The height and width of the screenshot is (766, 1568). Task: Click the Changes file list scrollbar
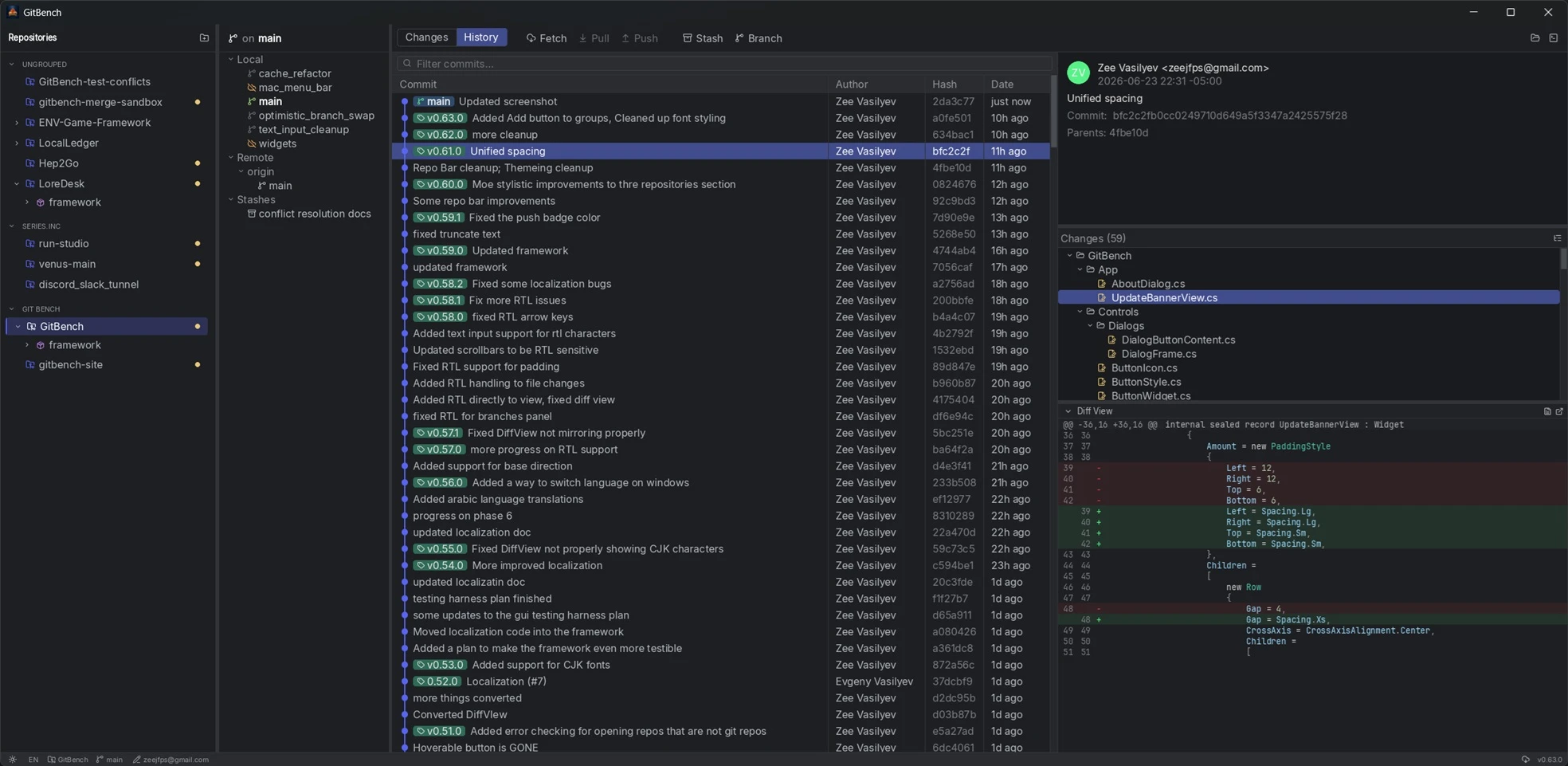click(x=1563, y=259)
